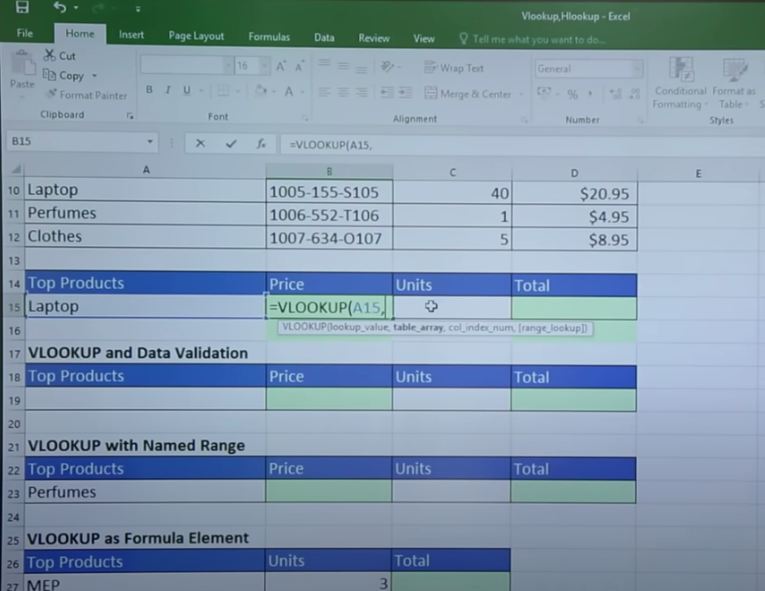Select column C header

452,172
